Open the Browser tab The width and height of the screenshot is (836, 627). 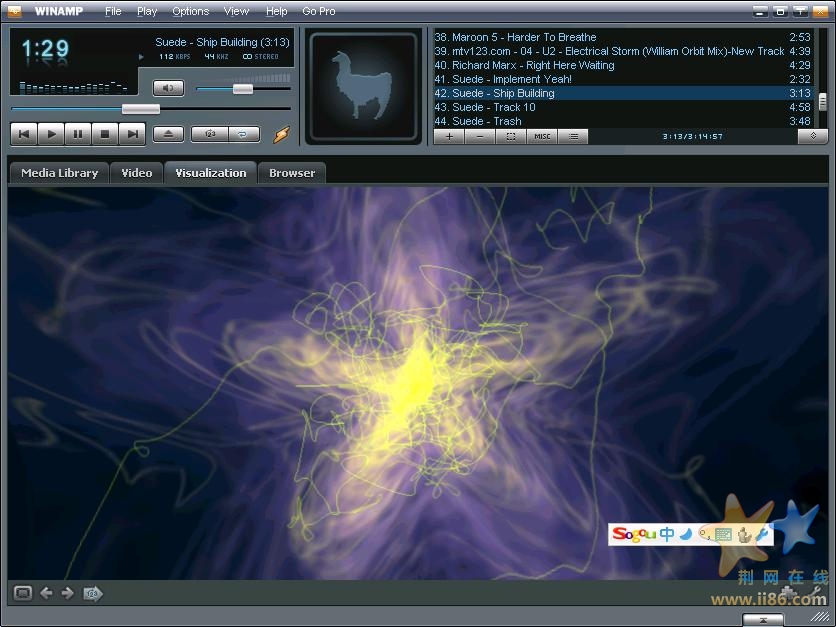[x=292, y=173]
